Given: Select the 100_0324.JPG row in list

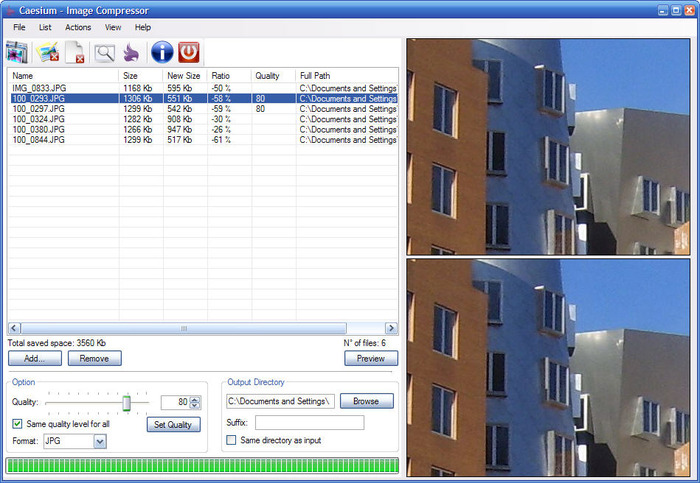Looking at the screenshot, I should tap(203, 119).
